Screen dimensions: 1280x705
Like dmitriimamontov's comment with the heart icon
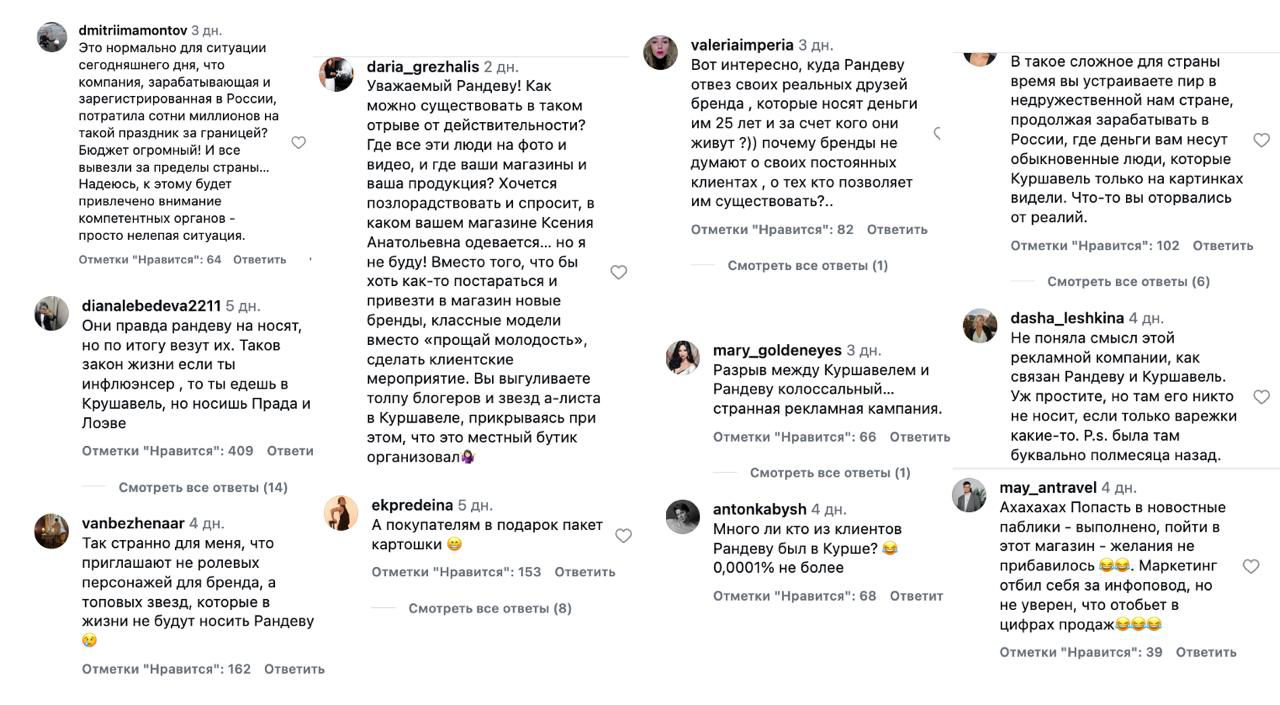tap(298, 142)
